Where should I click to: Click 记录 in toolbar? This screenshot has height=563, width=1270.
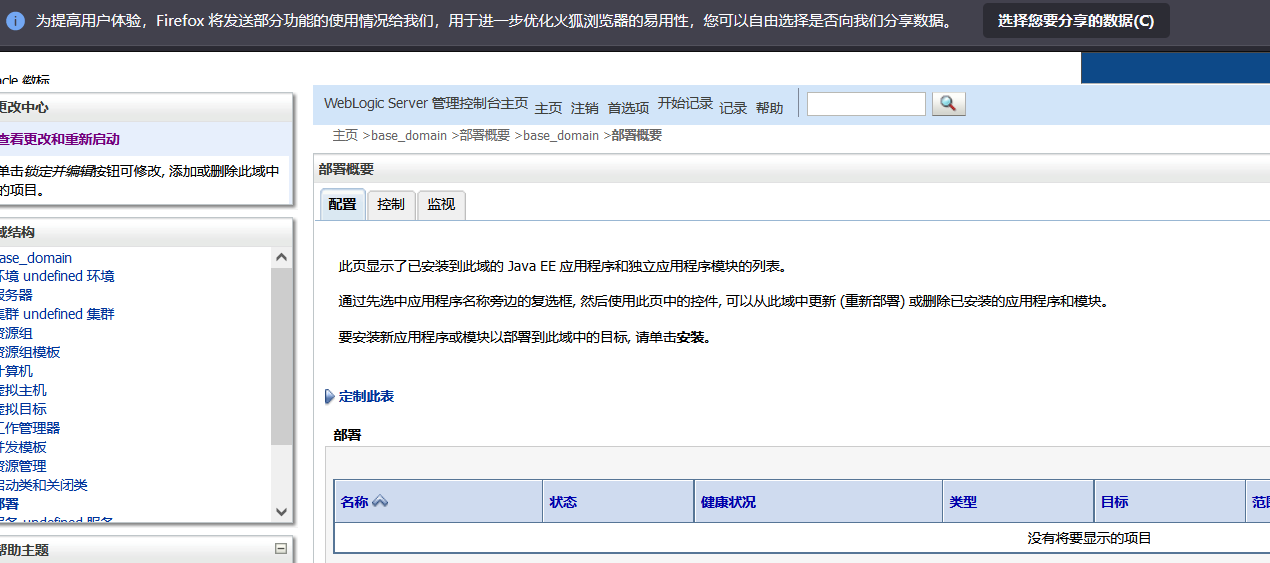(733, 108)
